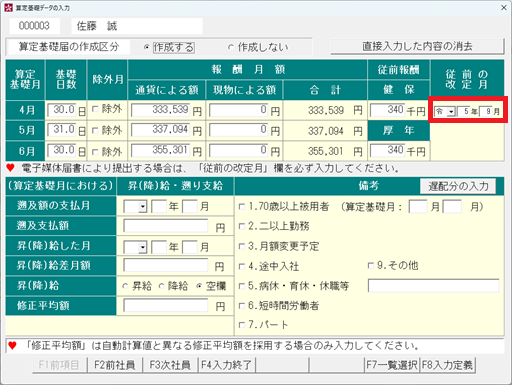Click the 5月 基礎日数 field

[62, 130]
